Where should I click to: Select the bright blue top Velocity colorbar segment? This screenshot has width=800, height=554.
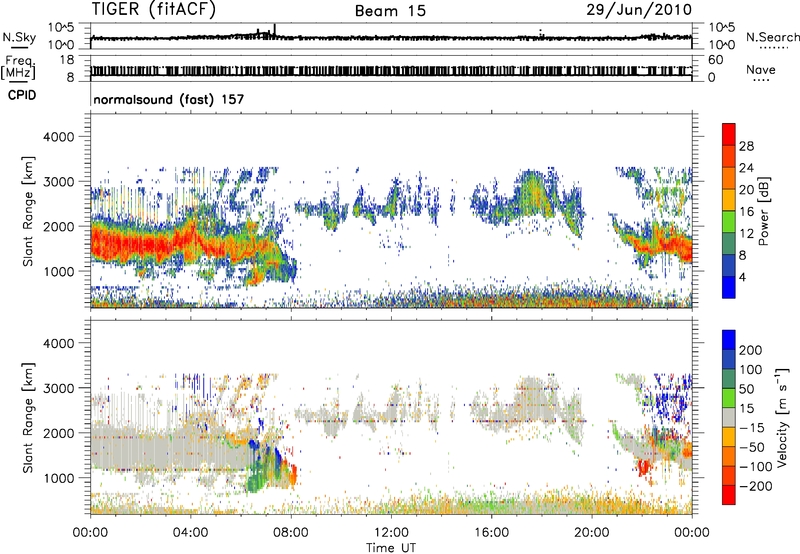(729, 340)
